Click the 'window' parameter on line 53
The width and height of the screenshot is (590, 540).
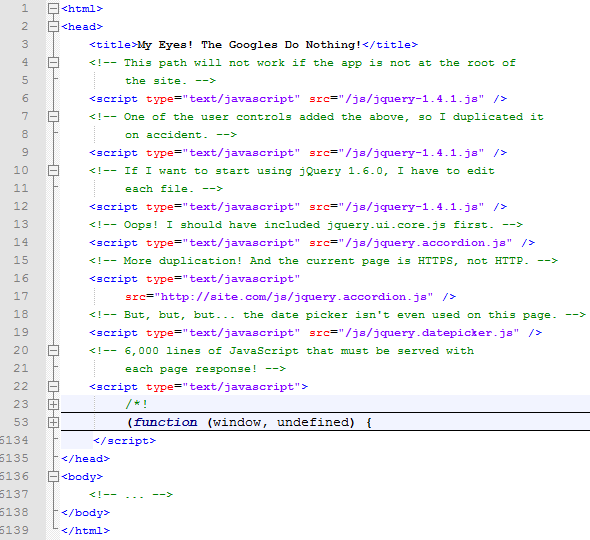(x=237, y=423)
